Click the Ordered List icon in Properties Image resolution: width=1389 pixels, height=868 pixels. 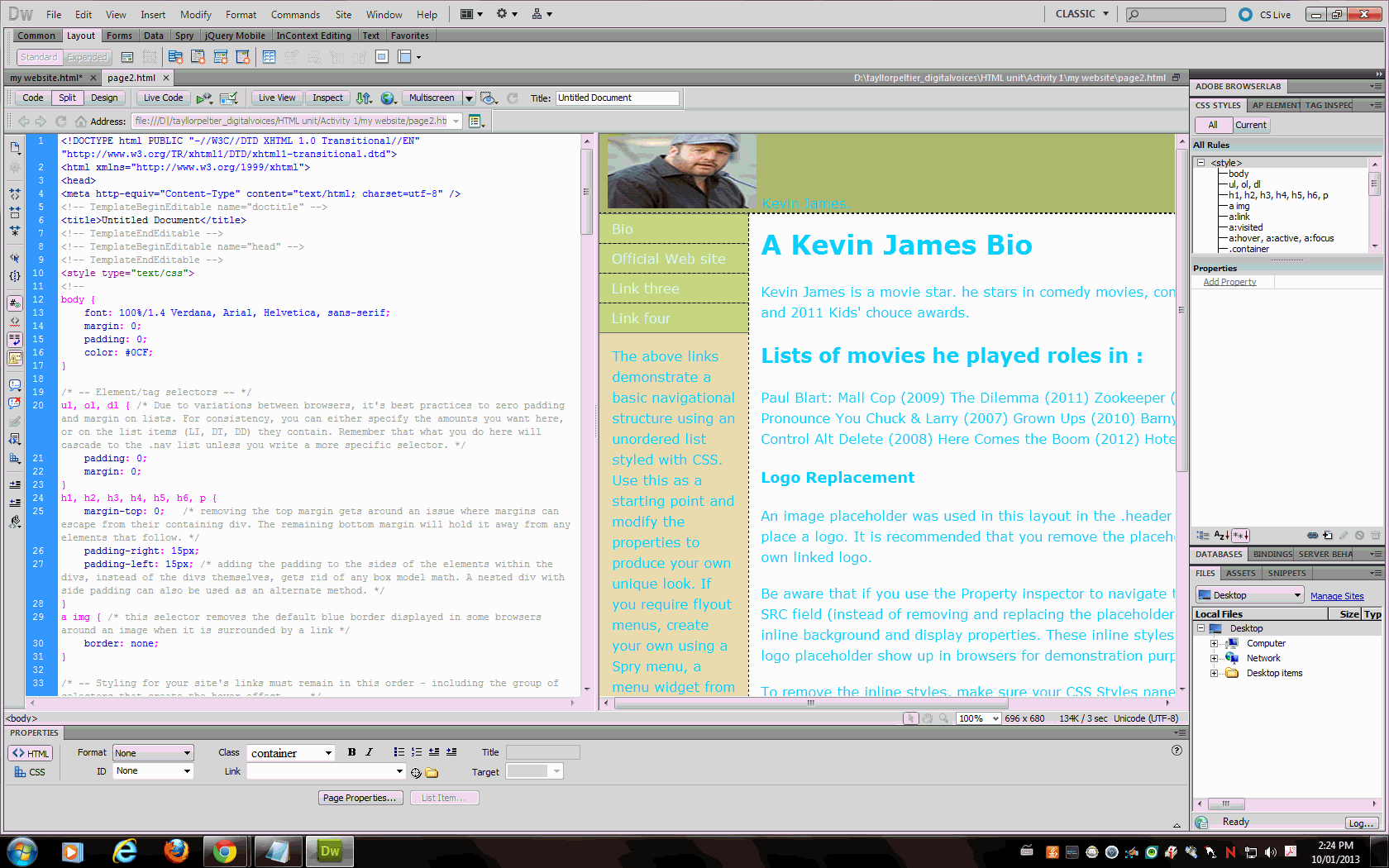(x=417, y=752)
